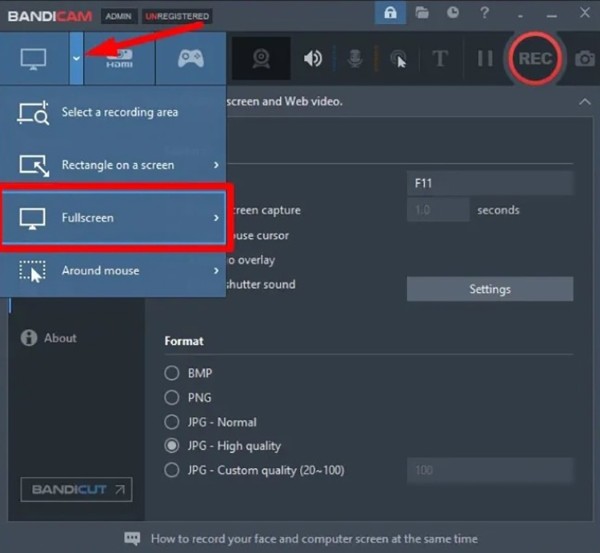Choose JPG - Custom quality radio option
Screen dimensions: 600x553
[x=171, y=470]
